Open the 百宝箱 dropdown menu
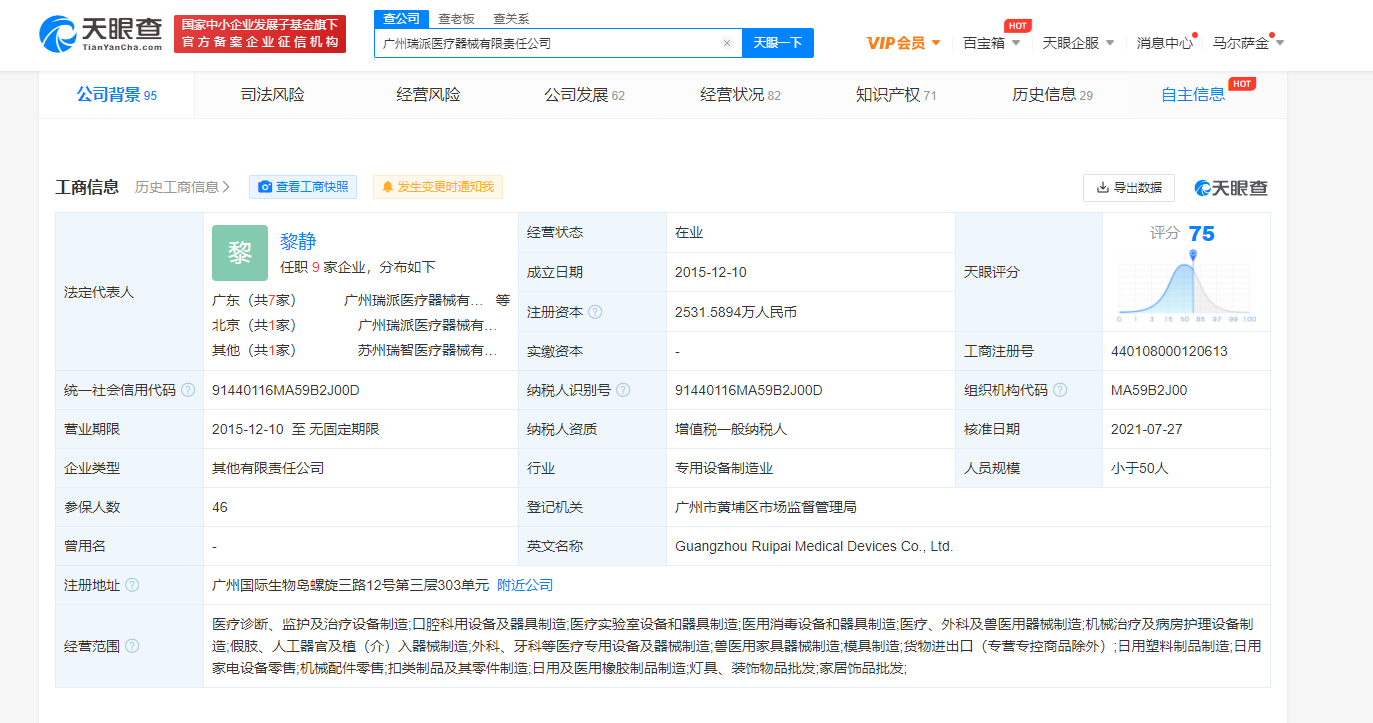 (x=991, y=43)
